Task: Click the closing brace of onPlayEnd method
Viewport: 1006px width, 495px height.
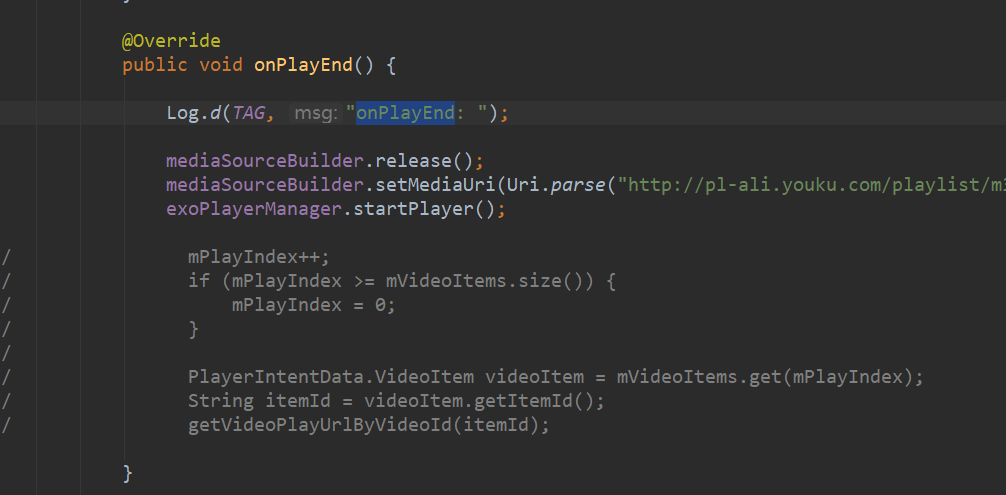Action: coord(128,474)
